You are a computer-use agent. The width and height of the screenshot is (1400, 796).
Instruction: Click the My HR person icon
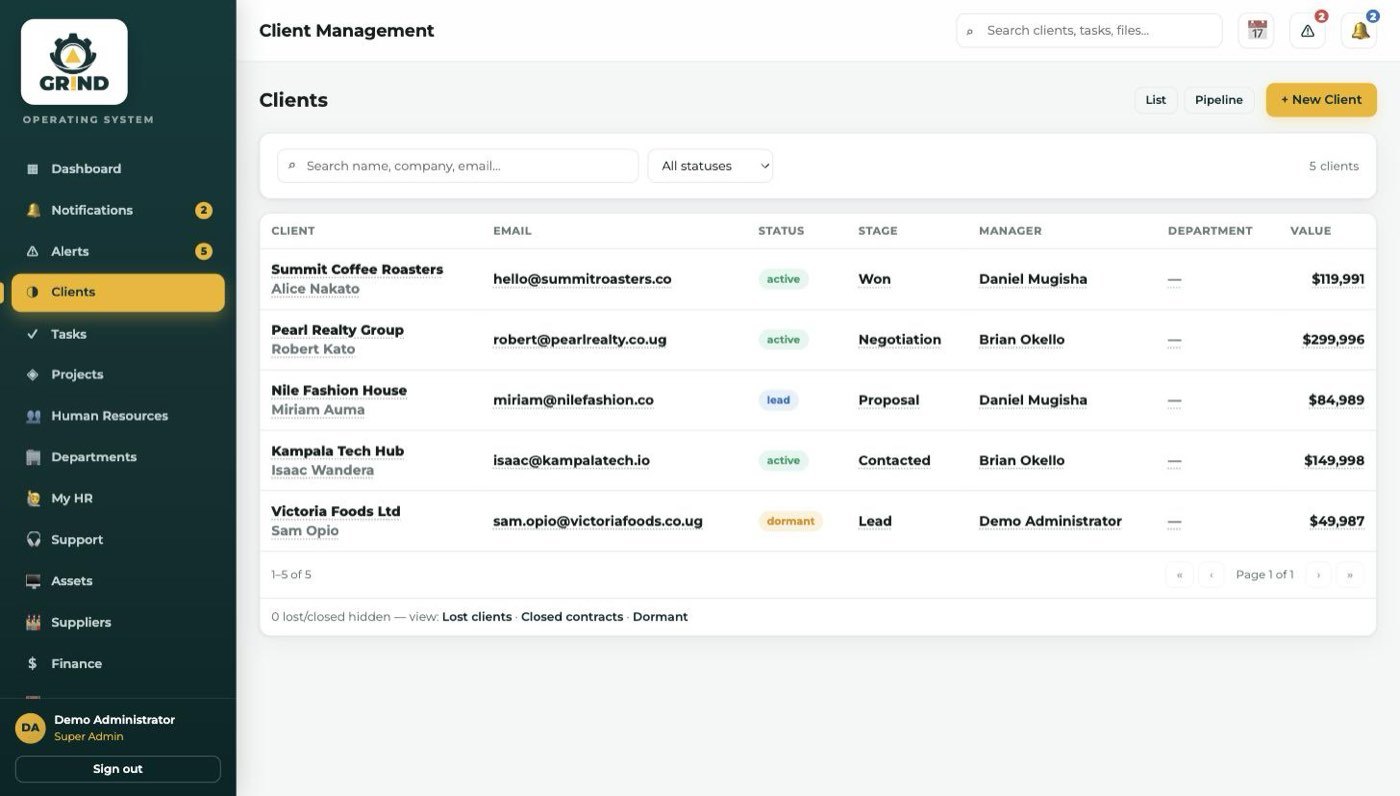[x=33, y=498]
